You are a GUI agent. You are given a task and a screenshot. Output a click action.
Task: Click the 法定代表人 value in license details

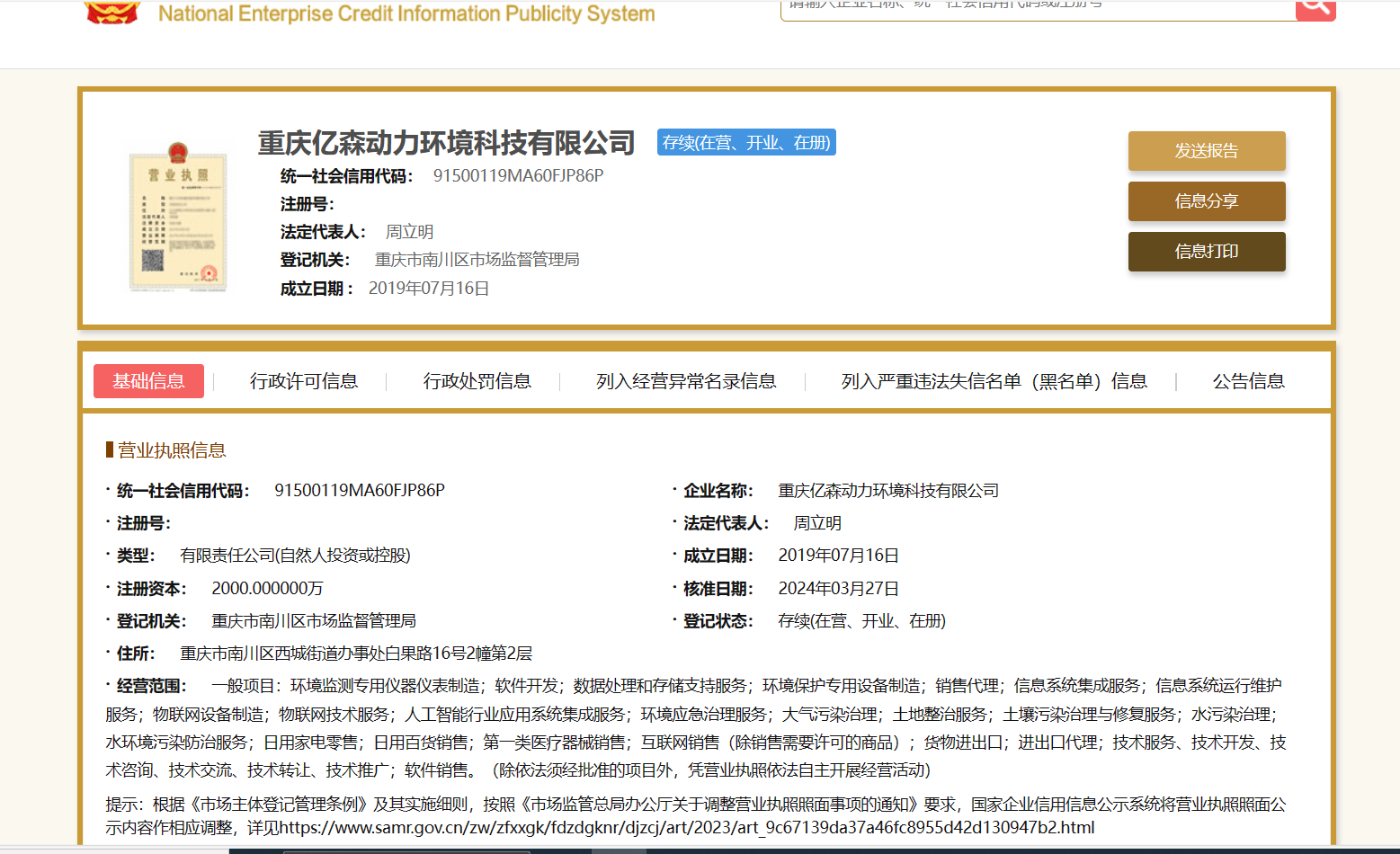[817, 523]
